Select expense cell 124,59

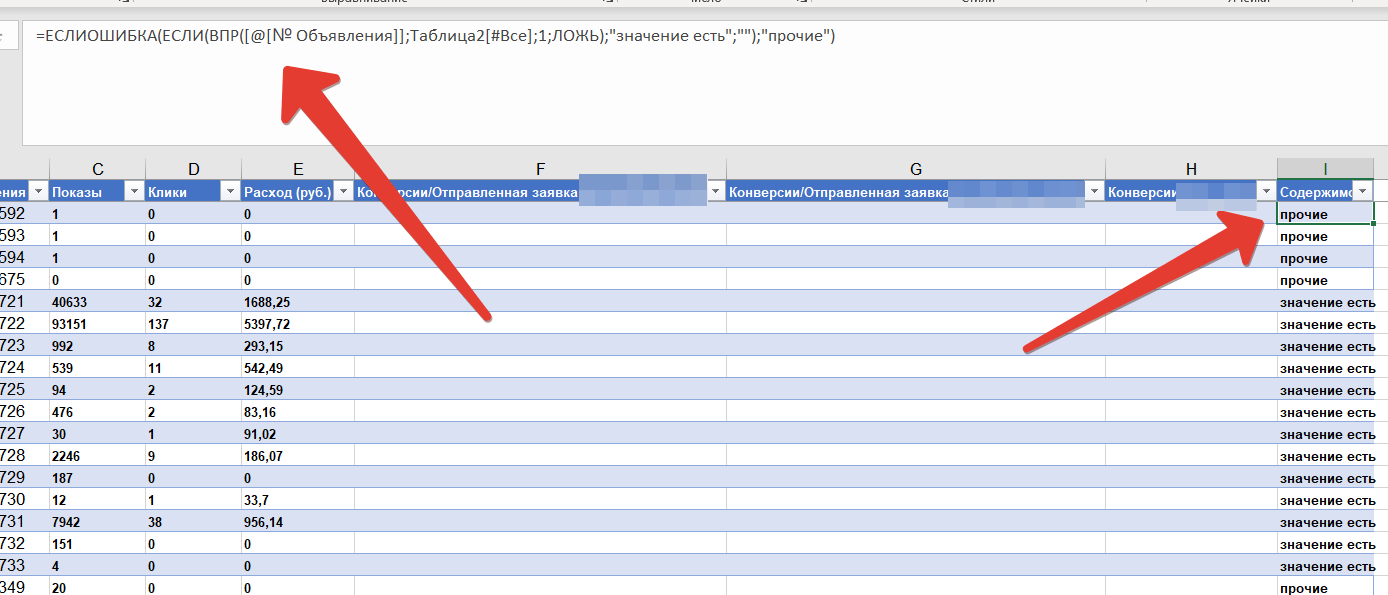298,390
